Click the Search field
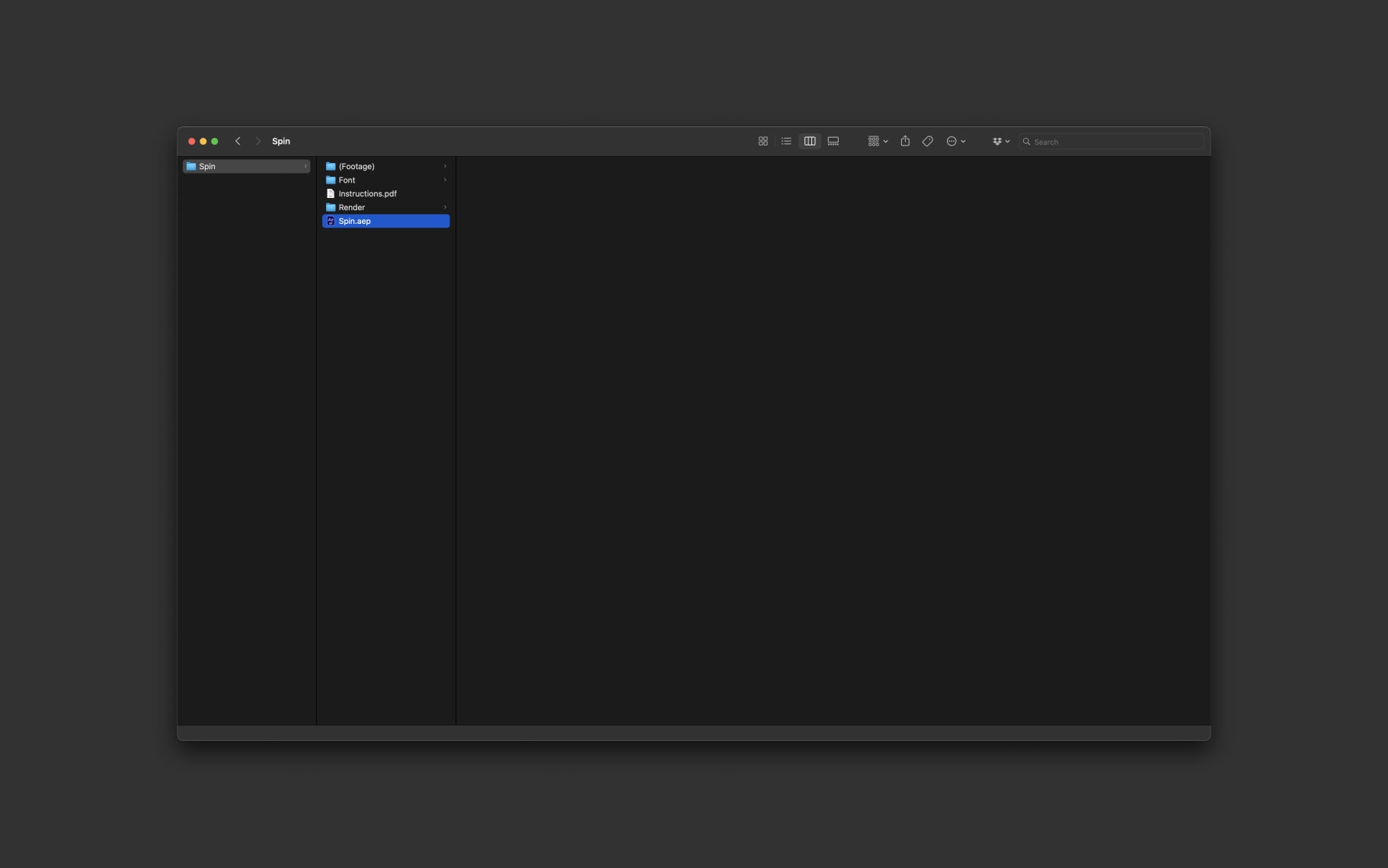 coord(1111,142)
